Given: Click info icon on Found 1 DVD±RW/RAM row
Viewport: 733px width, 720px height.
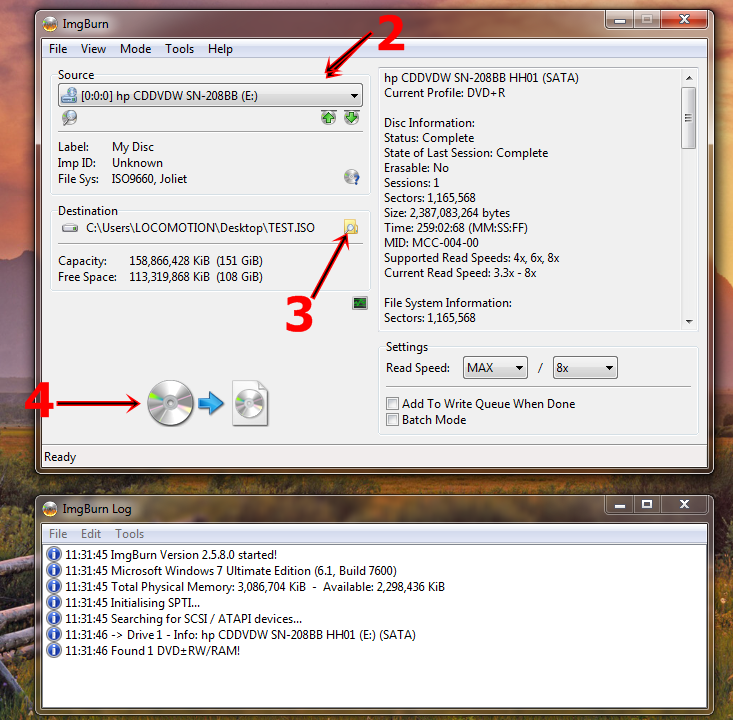Looking at the screenshot, I should 54,650.
